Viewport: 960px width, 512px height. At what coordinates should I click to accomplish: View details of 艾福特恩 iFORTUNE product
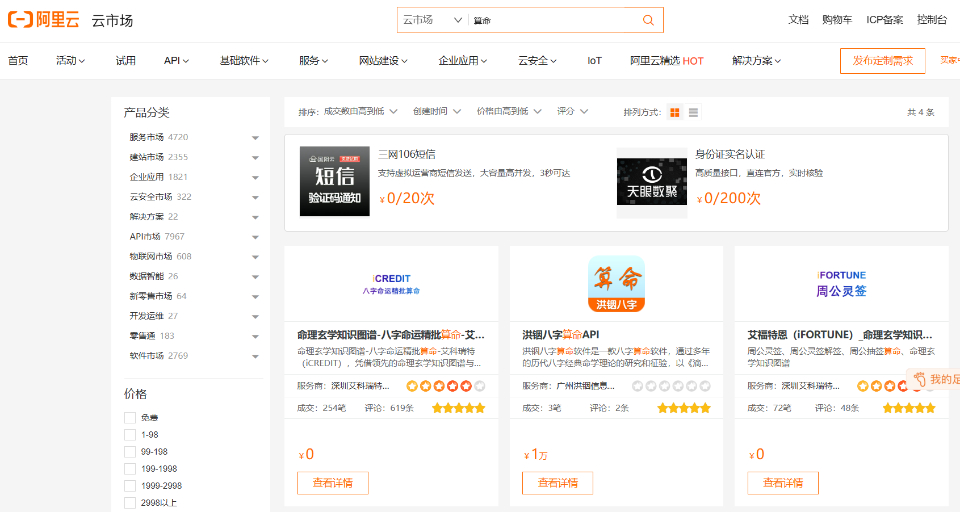[783, 483]
